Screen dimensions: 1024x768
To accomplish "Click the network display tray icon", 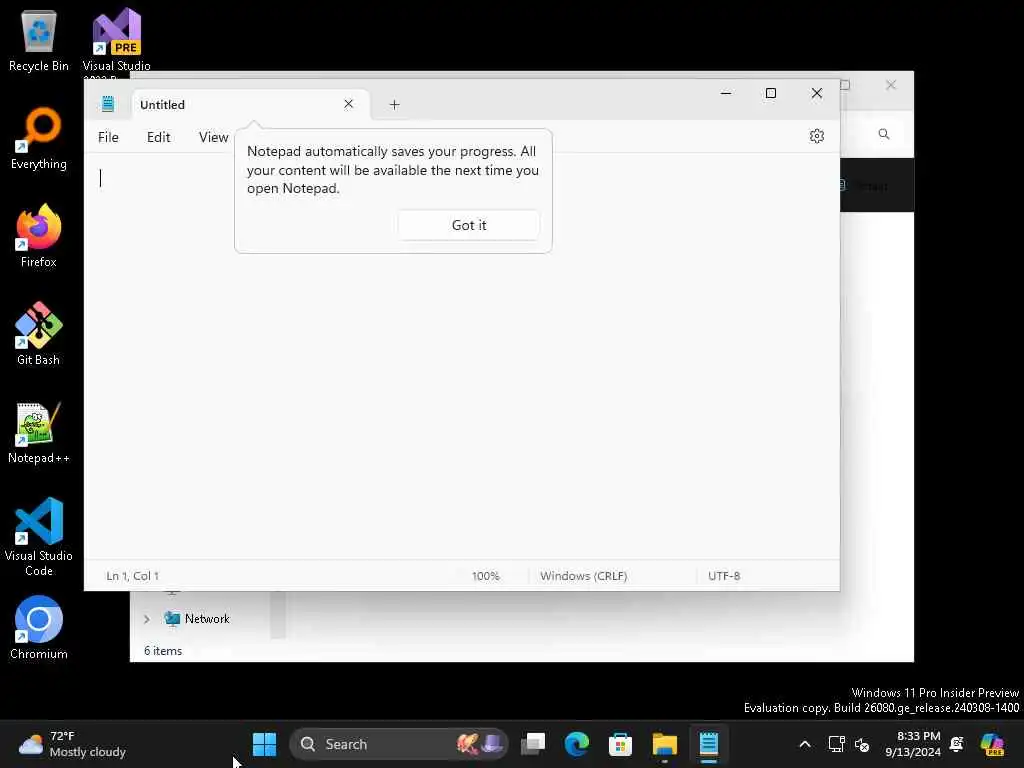I will (837, 744).
